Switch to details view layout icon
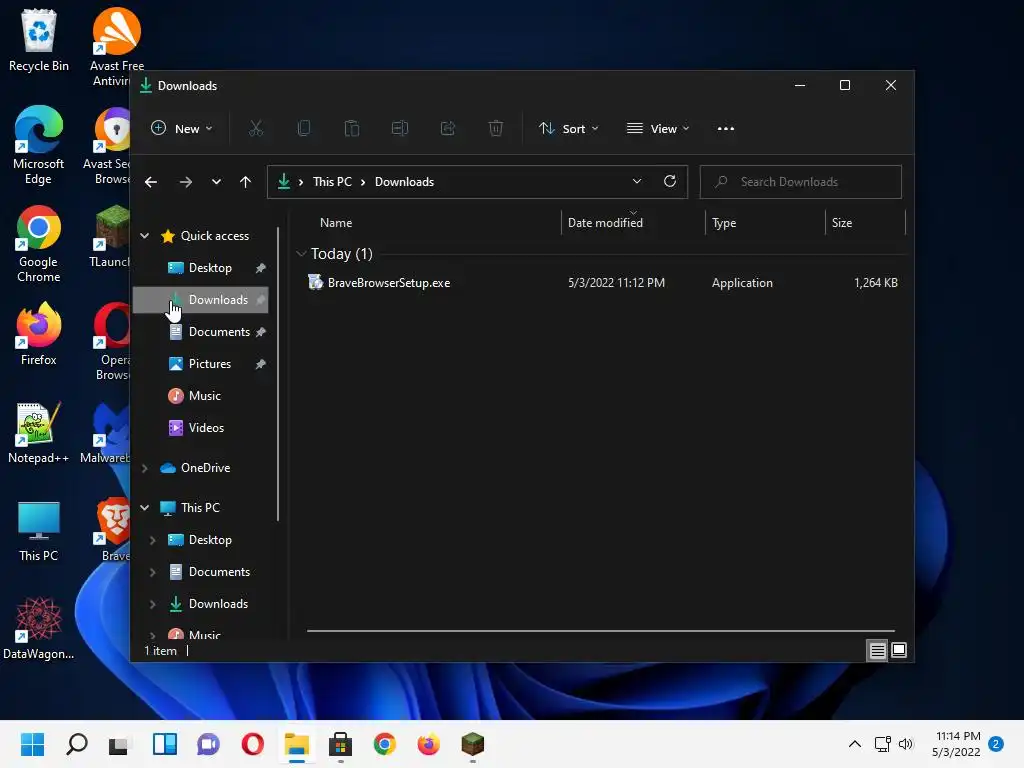1024x768 pixels. [877, 650]
